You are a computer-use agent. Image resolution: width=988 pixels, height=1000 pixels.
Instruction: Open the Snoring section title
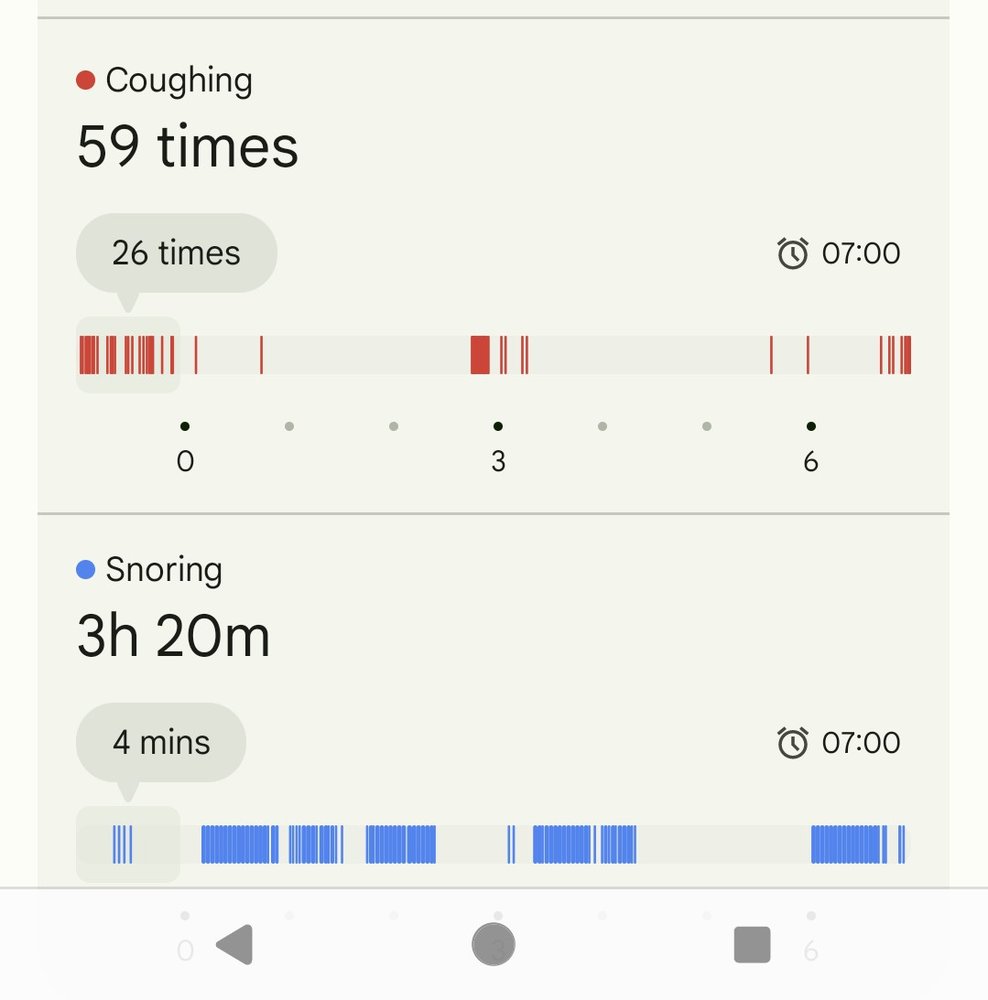(163, 570)
